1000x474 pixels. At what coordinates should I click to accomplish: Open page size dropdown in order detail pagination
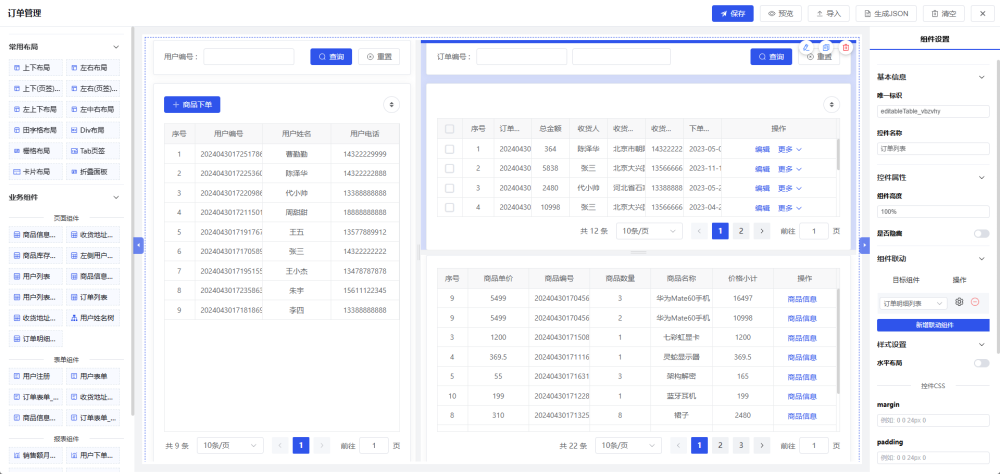click(x=628, y=445)
